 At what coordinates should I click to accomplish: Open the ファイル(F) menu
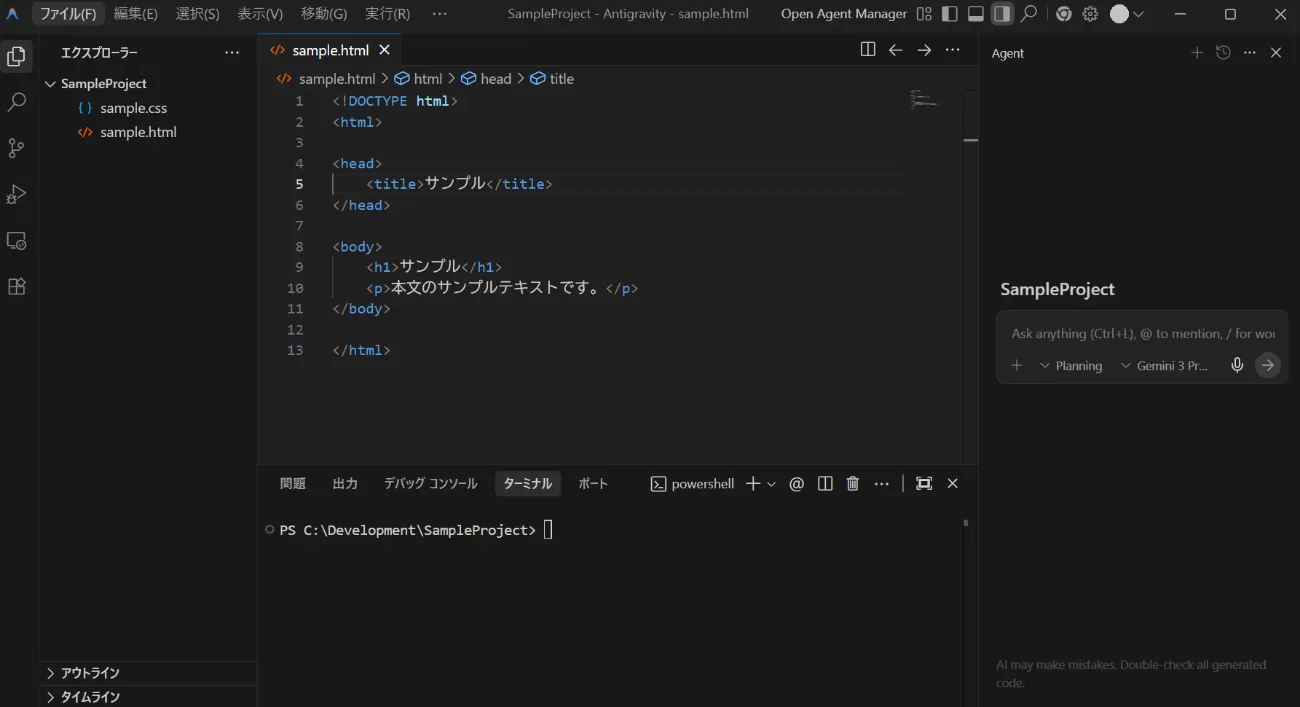(68, 14)
